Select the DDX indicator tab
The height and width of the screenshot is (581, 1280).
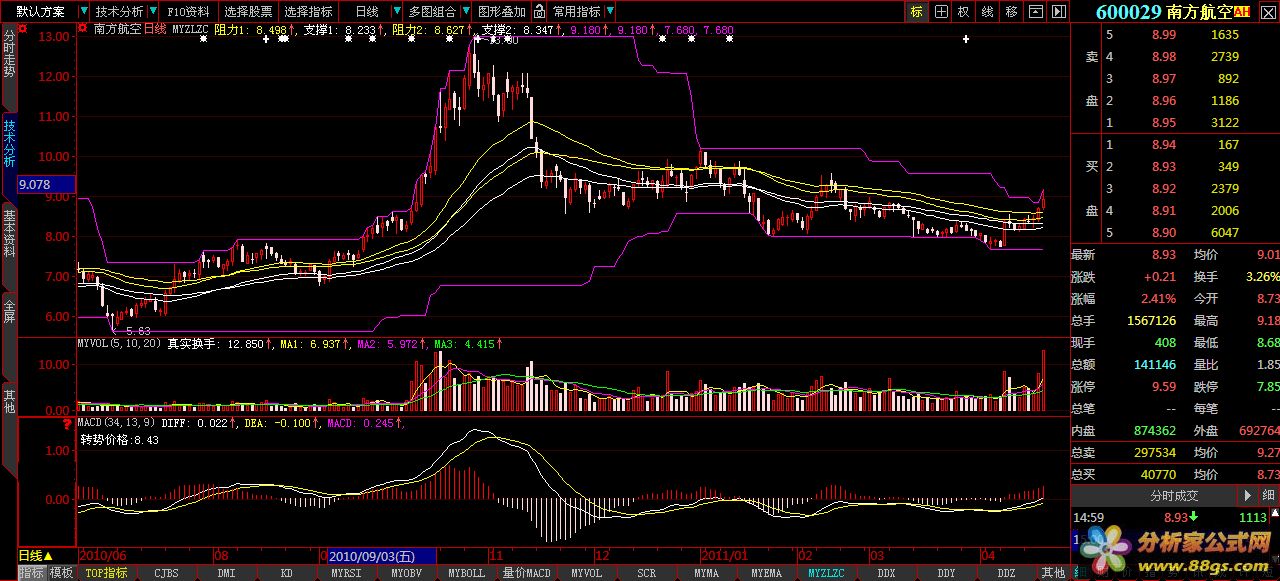(886, 573)
